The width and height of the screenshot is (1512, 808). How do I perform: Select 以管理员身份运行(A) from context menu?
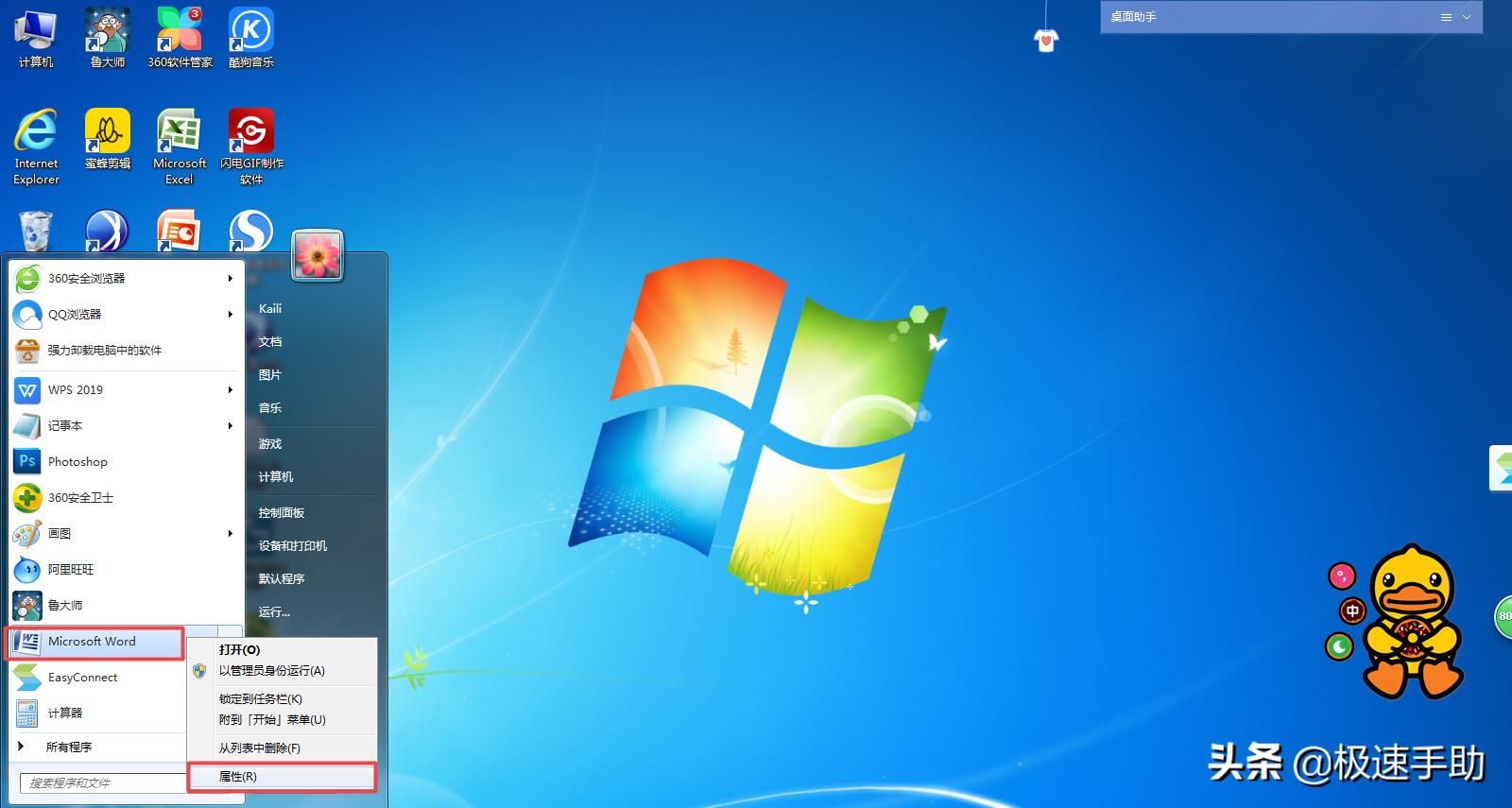[x=282, y=671]
